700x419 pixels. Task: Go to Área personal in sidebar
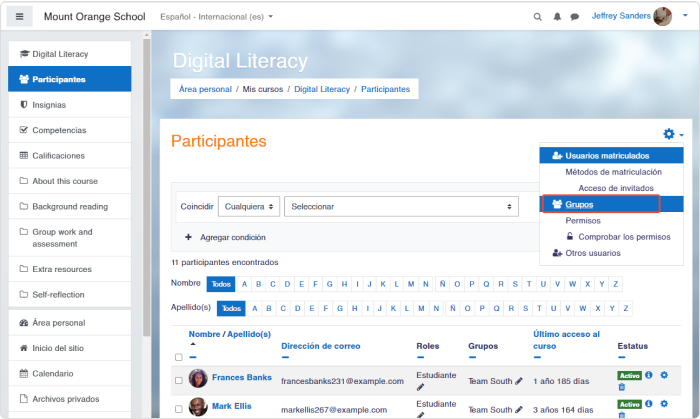[70, 323]
